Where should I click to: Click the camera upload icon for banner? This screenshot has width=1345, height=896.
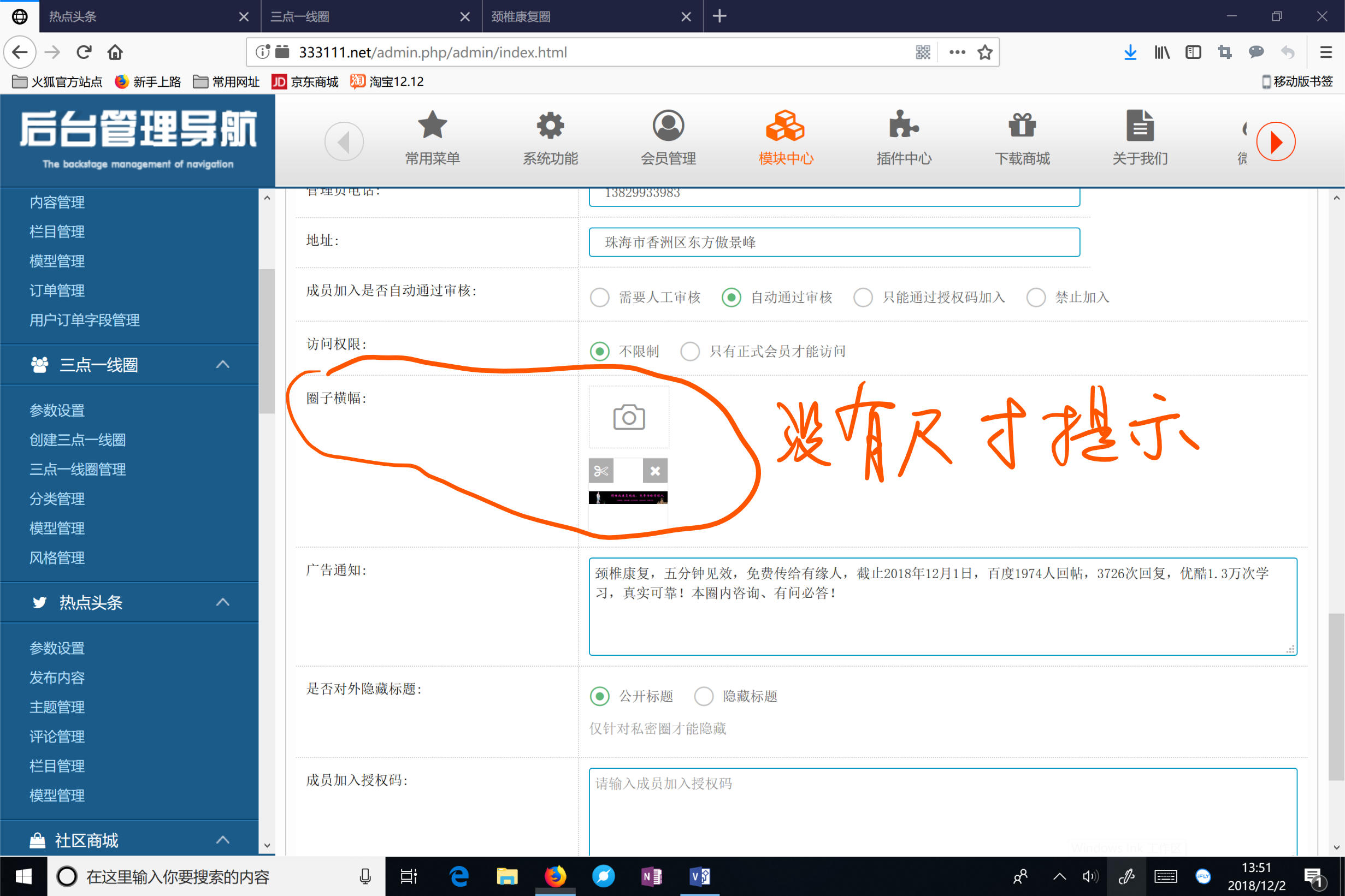(x=629, y=418)
